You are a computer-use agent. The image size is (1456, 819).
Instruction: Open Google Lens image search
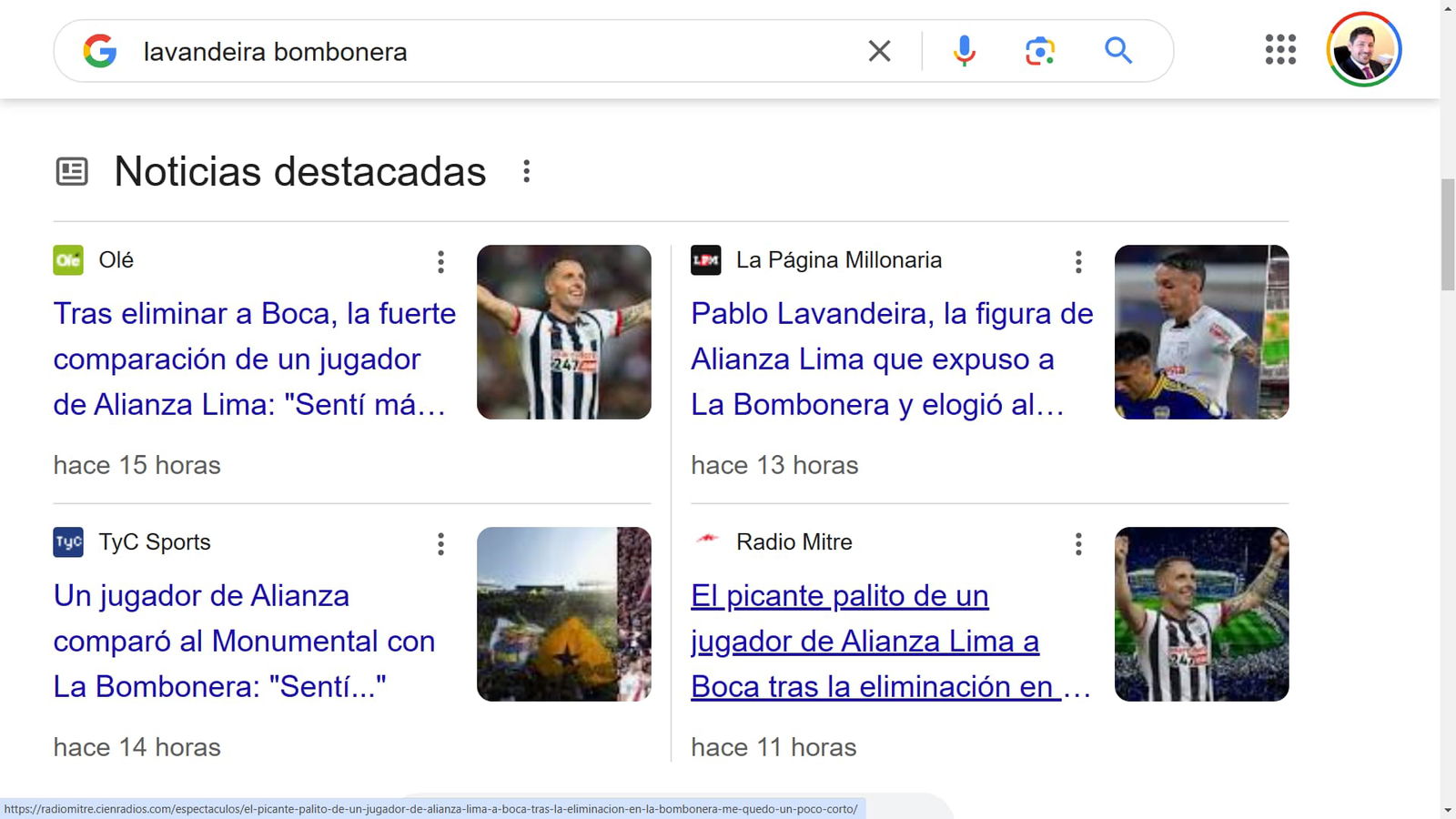tap(1040, 51)
